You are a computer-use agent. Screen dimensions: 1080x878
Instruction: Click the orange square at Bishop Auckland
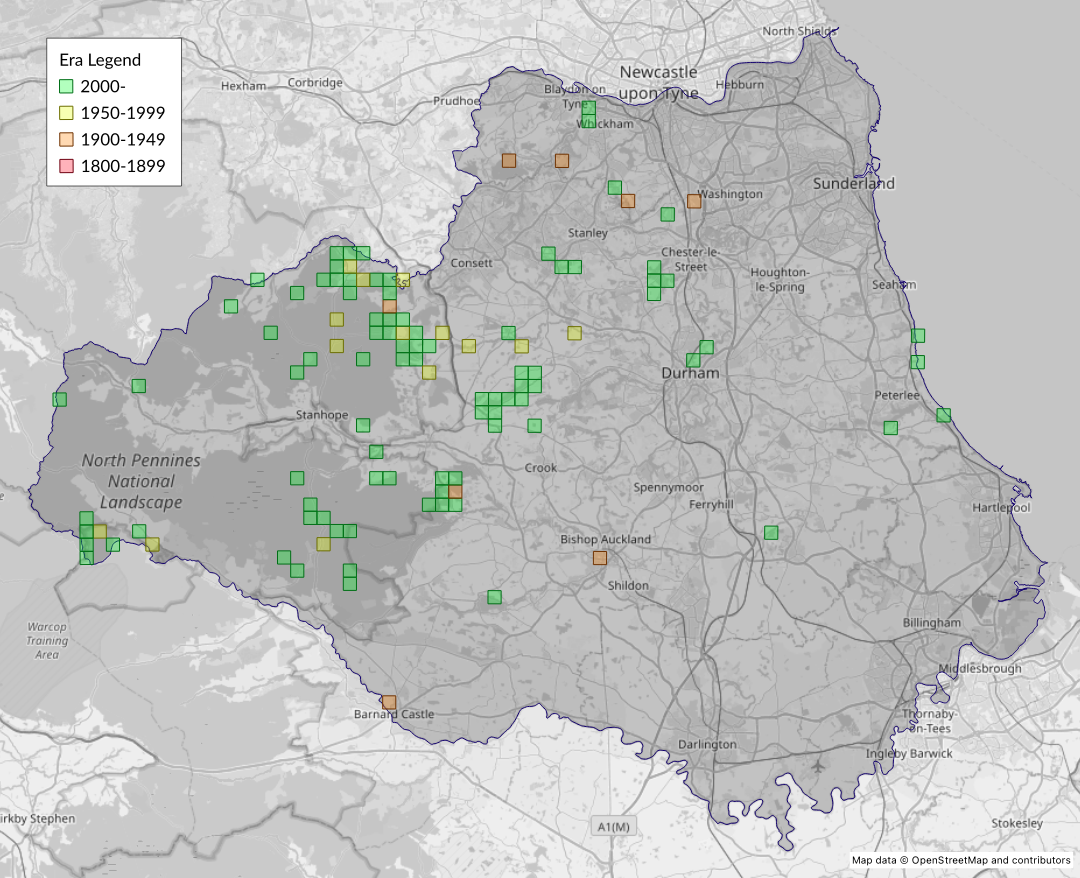point(600,558)
